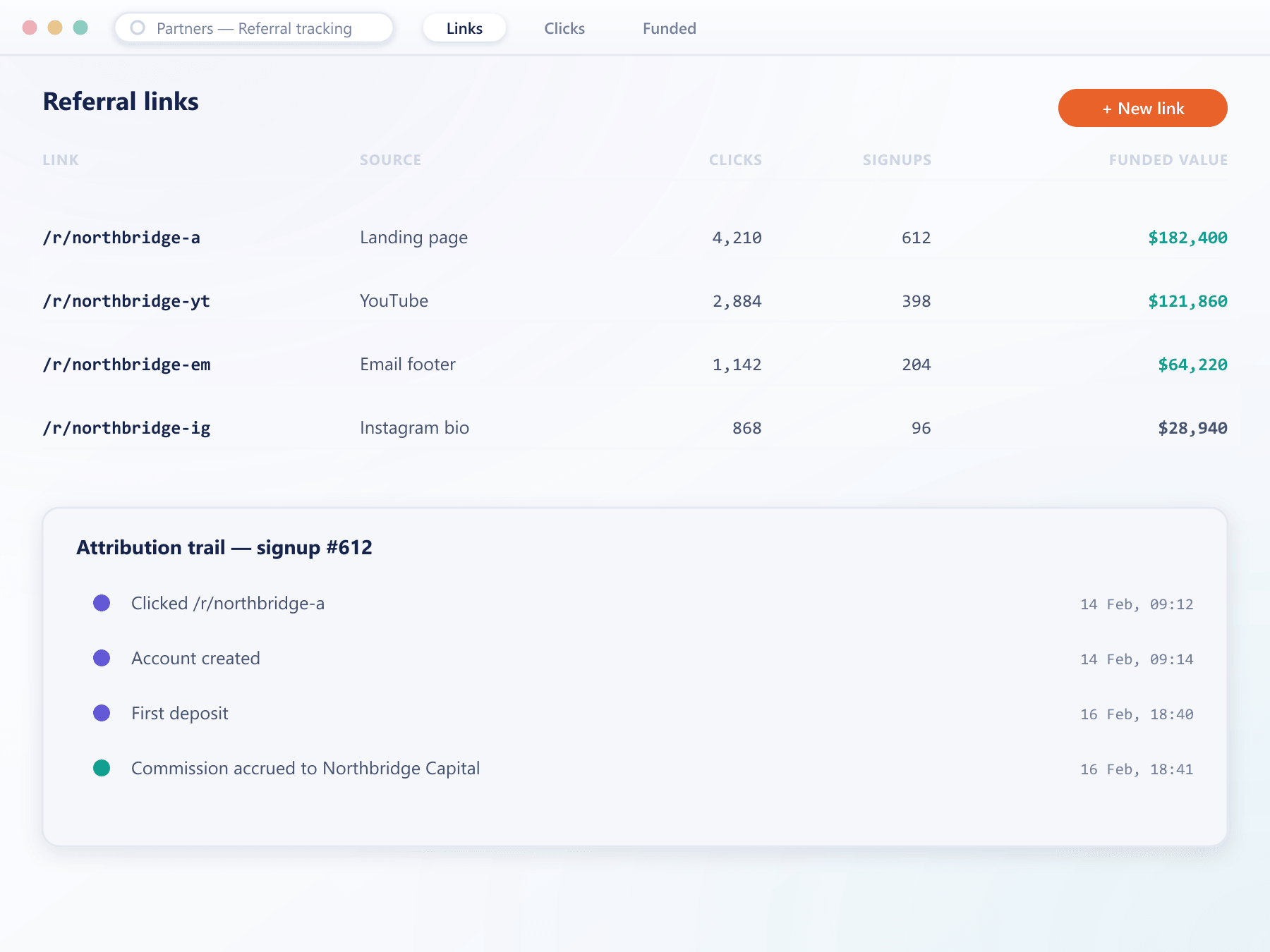The height and width of the screenshot is (952, 1270).
Task: Sort by the FUNDED VALUE column header
Action: [x=1168, y=160]
